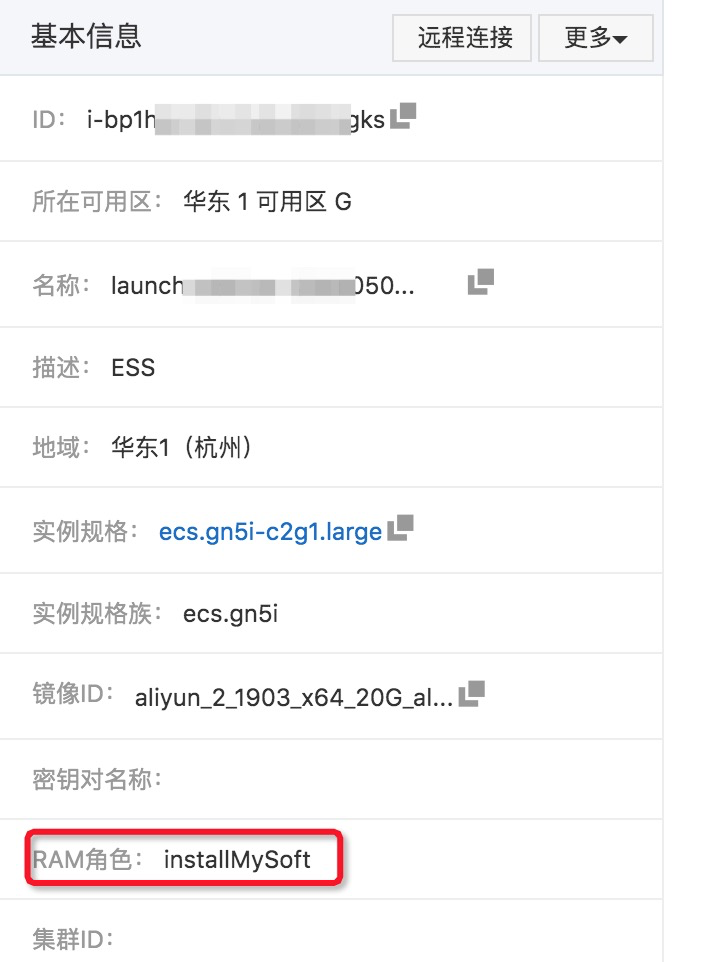The width and height of the screenshot is (708, 962).
Task: Open the 更多 dropdown menu
Action: [596, 38]
